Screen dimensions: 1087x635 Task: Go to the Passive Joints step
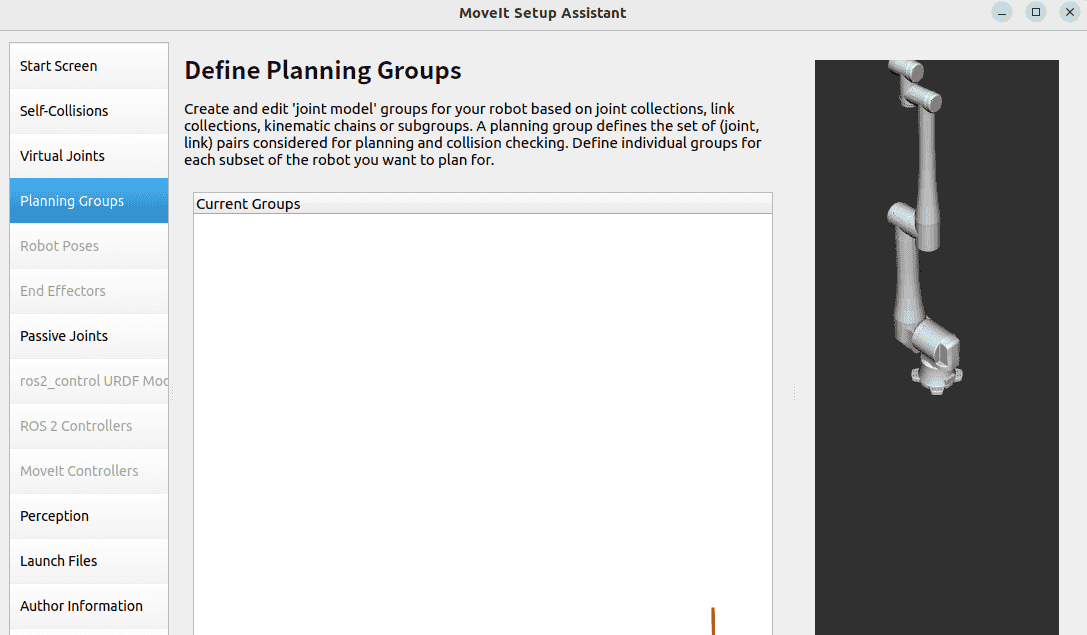click(x=89, y=336)
